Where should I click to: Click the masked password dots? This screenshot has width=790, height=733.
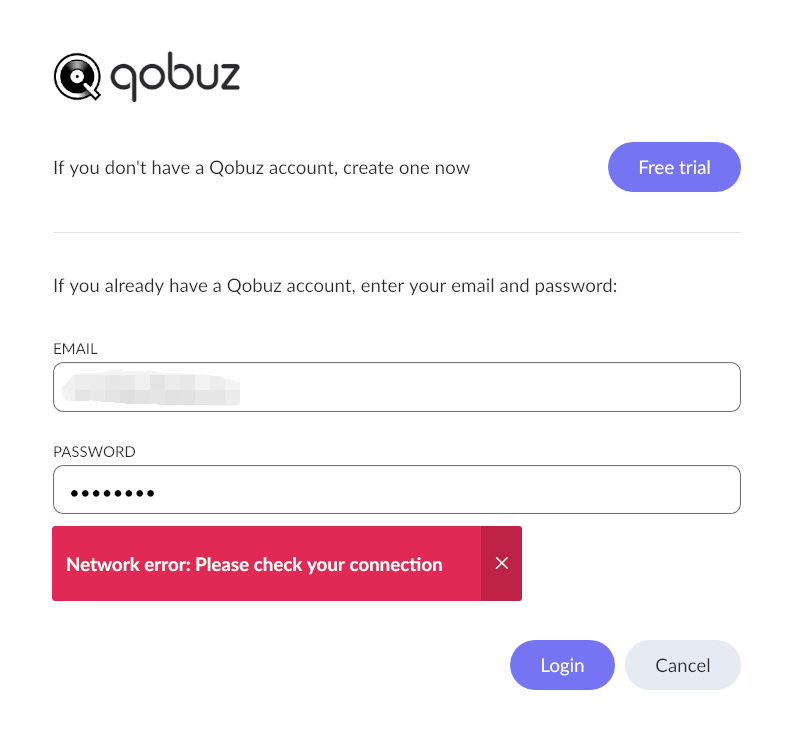(112, 493)
